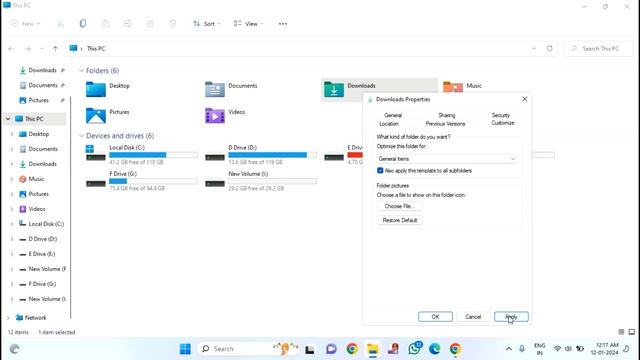Select the Customize tab
Screen dimensions: 640x360
pos(503,123)
